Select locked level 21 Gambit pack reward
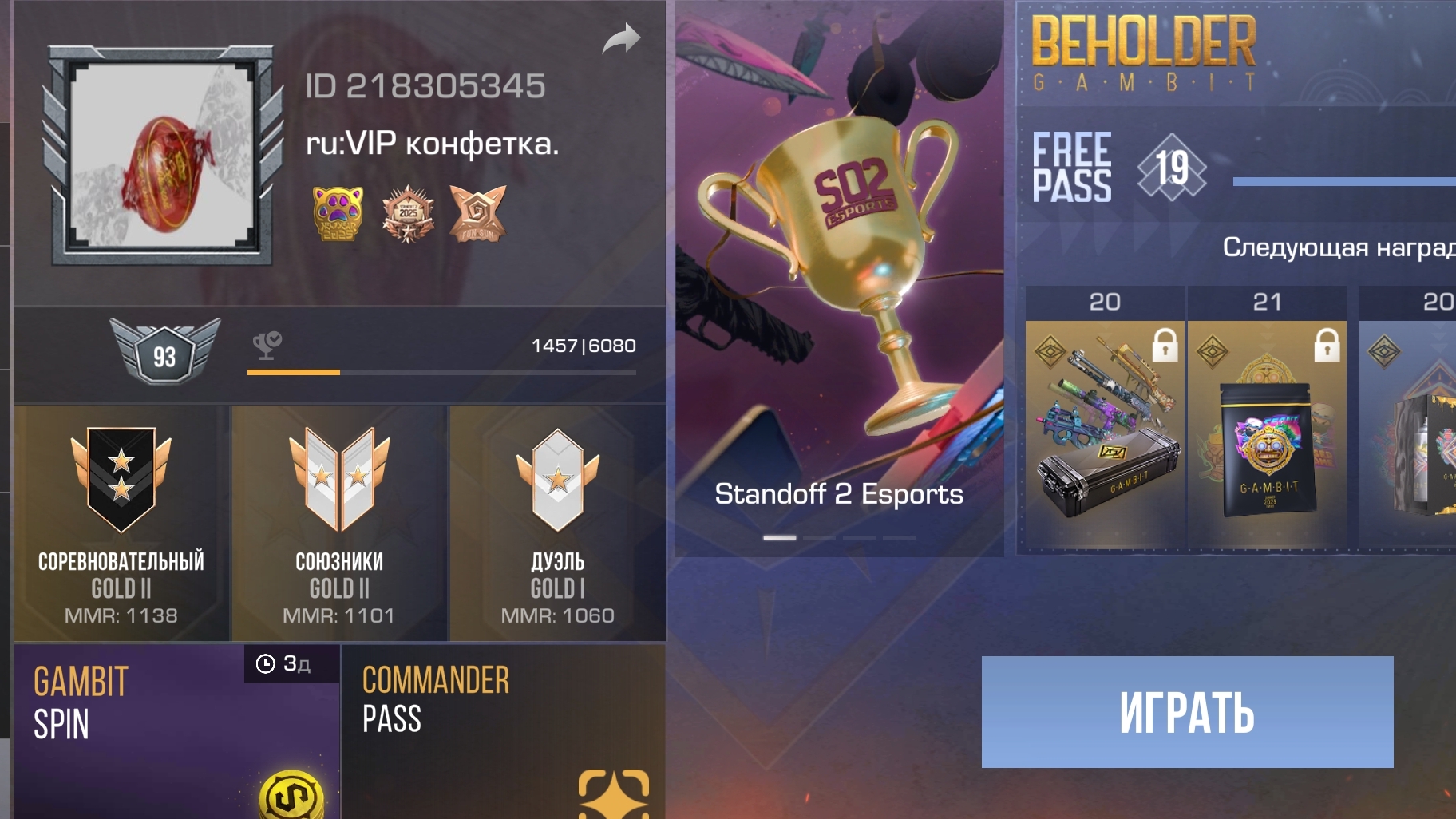Viewport: 1456px width, 819px height. (1267, 418)
